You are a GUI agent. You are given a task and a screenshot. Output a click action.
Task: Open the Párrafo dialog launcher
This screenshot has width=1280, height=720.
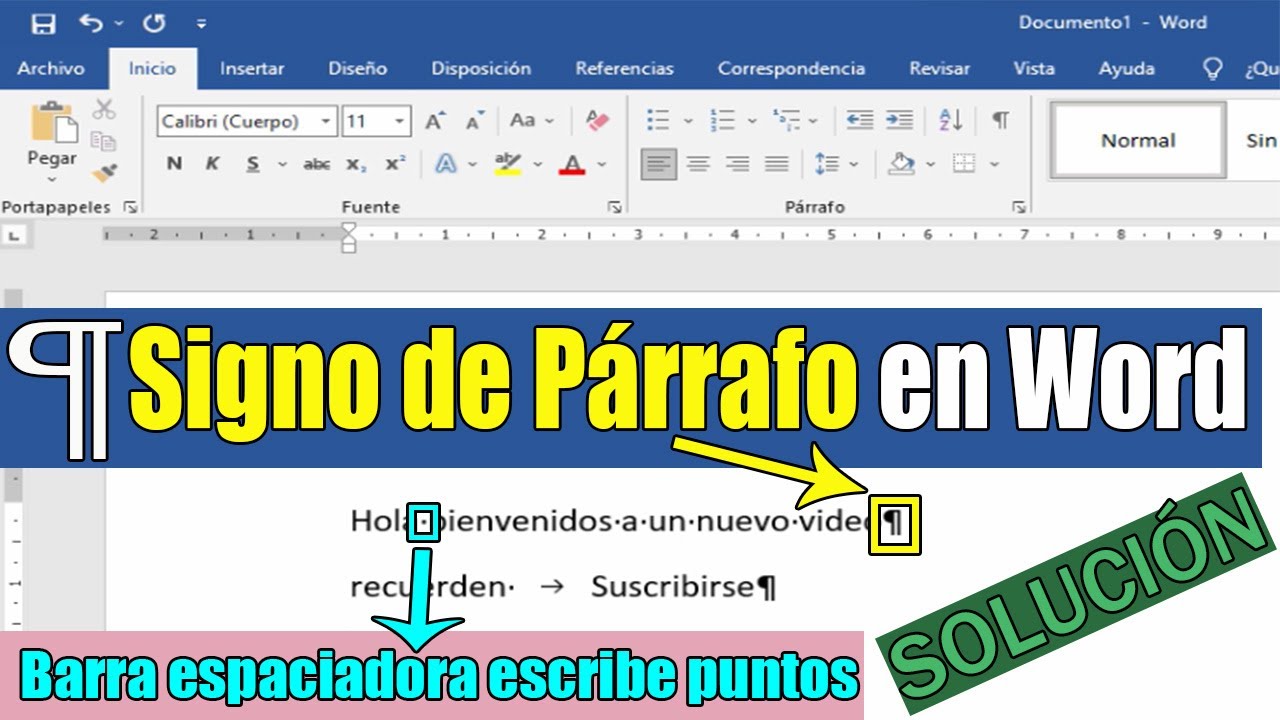(1018, 207)
